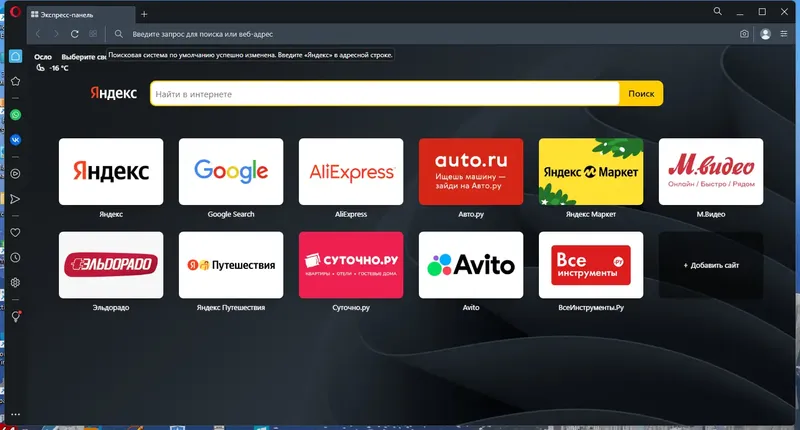Open the Easy Setup panel icon
The height and width of the screenshot is (430, 800).
click(784, 34)
